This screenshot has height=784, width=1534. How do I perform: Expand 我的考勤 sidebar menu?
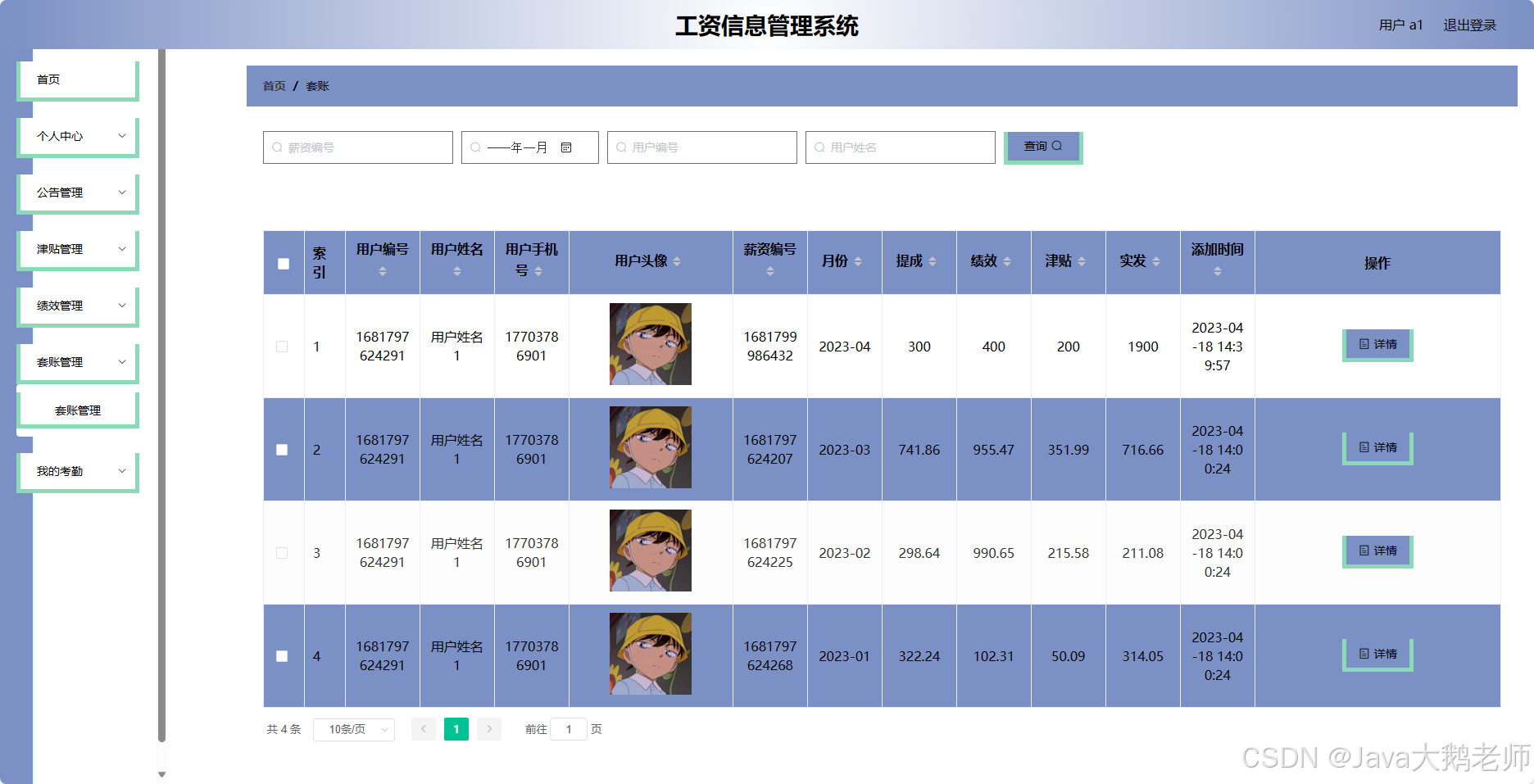78,471
